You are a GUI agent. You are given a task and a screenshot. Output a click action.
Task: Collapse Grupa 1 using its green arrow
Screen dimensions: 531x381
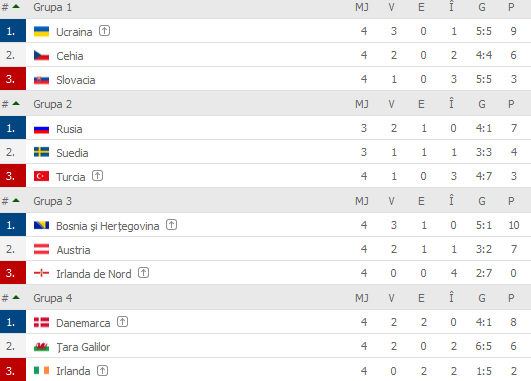(x=16, y=6)
